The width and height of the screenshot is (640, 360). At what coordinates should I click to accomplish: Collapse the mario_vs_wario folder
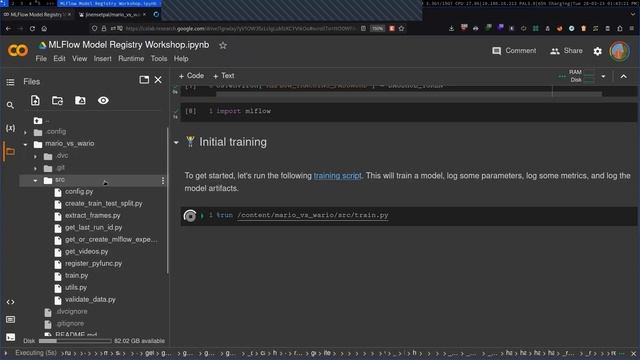(x=25, y=144)
